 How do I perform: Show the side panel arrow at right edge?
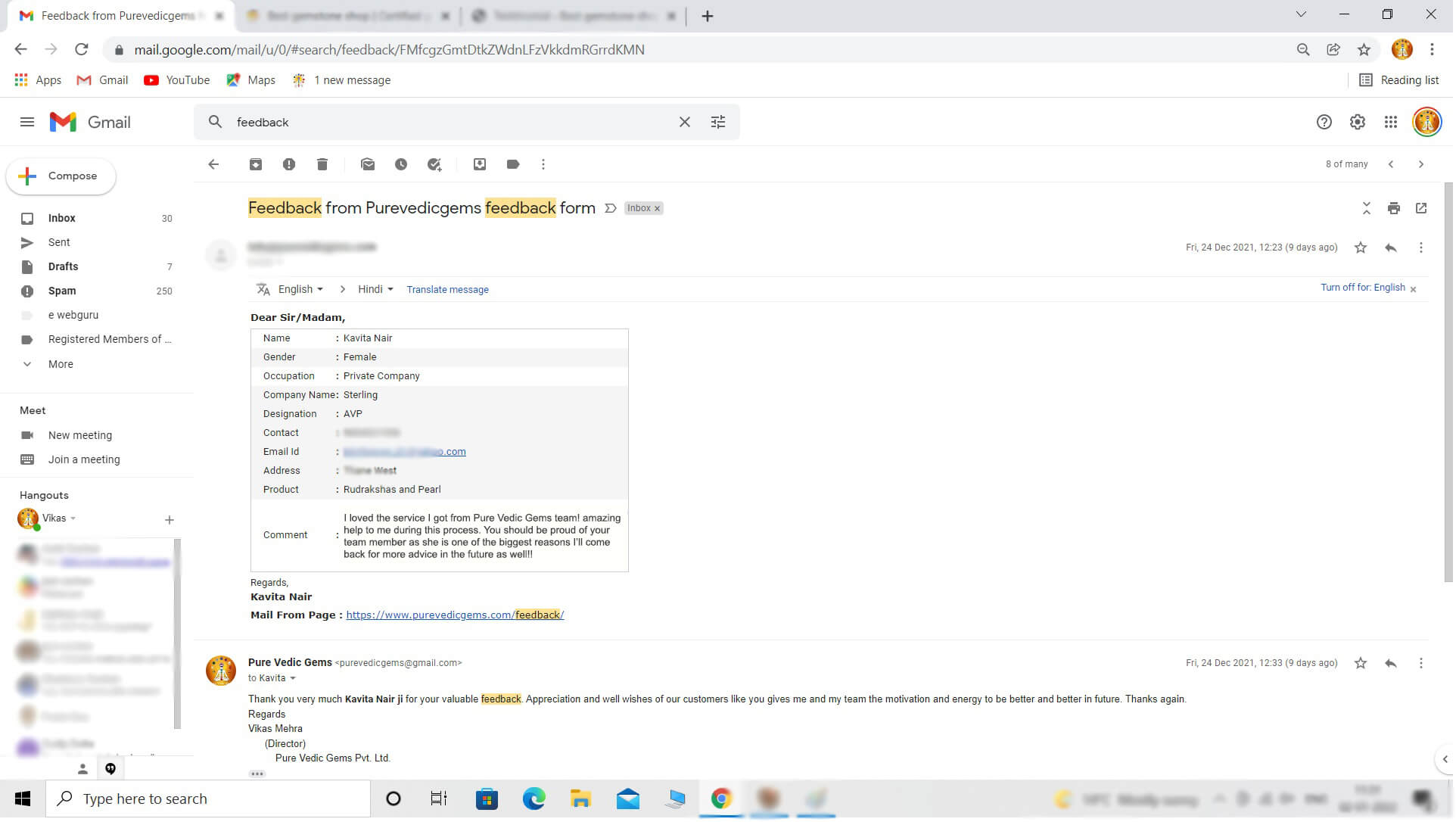coord(1446,760)
